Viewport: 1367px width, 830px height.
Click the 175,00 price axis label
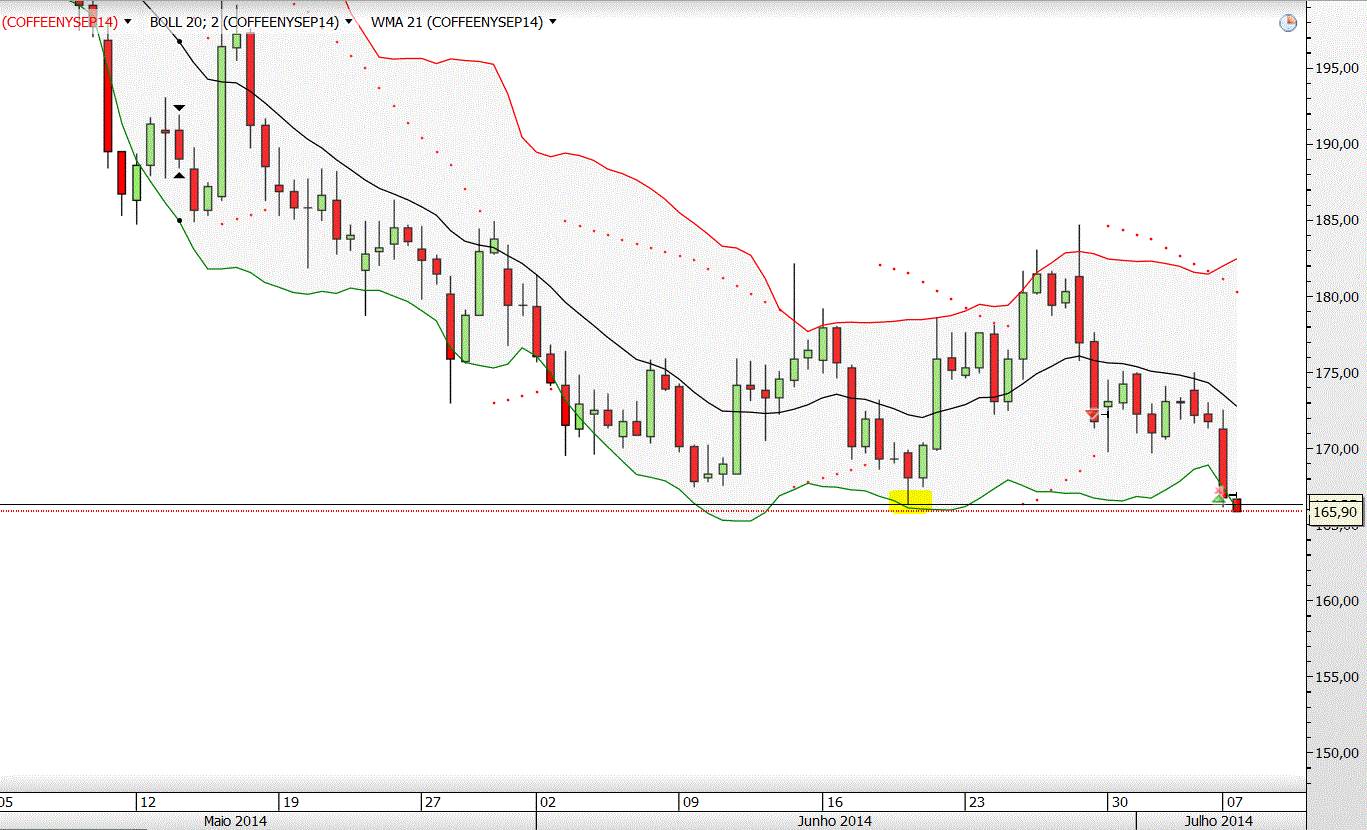(1336, 373)
